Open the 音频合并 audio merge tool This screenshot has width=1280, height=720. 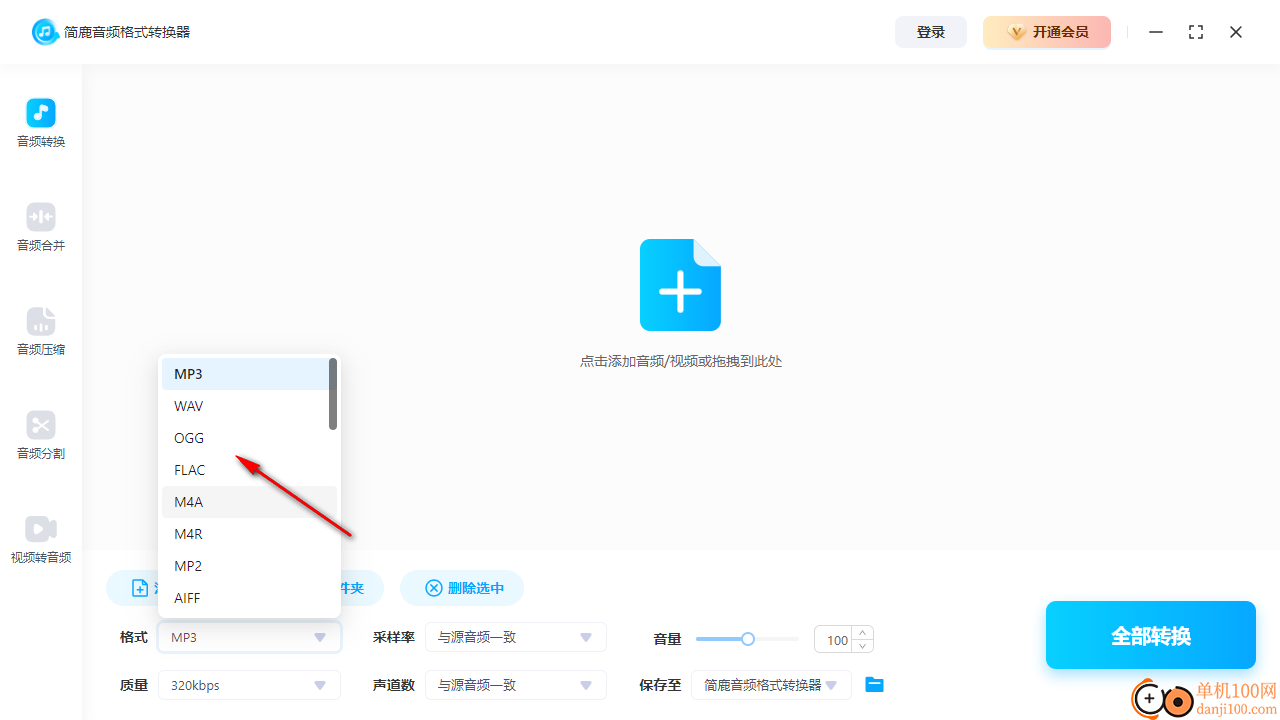click(41, 228)
